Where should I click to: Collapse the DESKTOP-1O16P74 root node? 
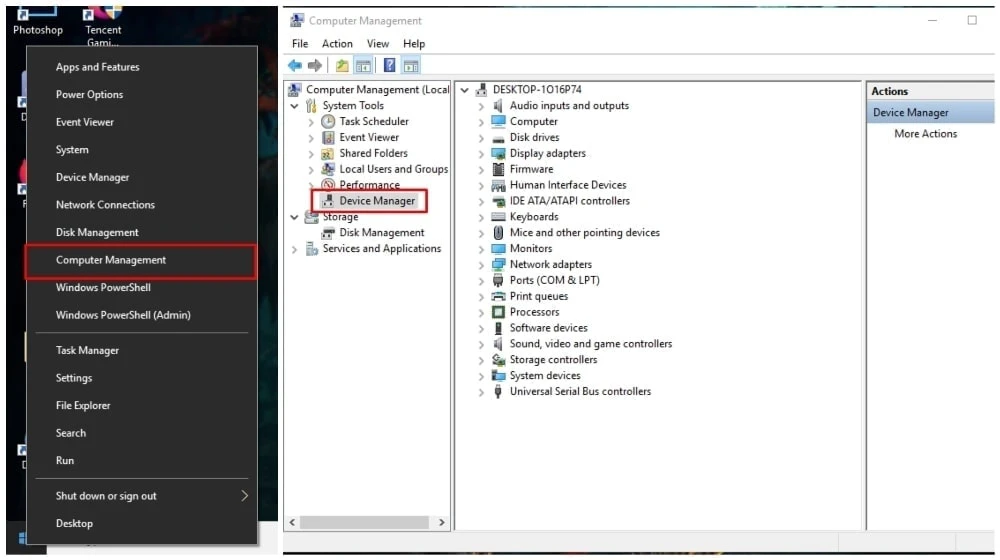pyautogui.click(x=465, y=90)
